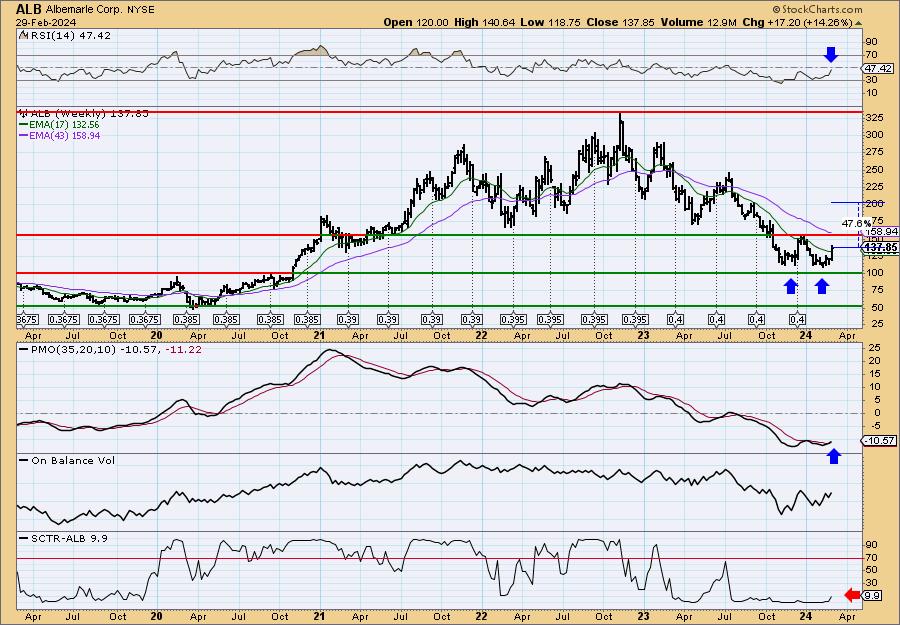Click the 47.6% target annotation label

[856, 223]
